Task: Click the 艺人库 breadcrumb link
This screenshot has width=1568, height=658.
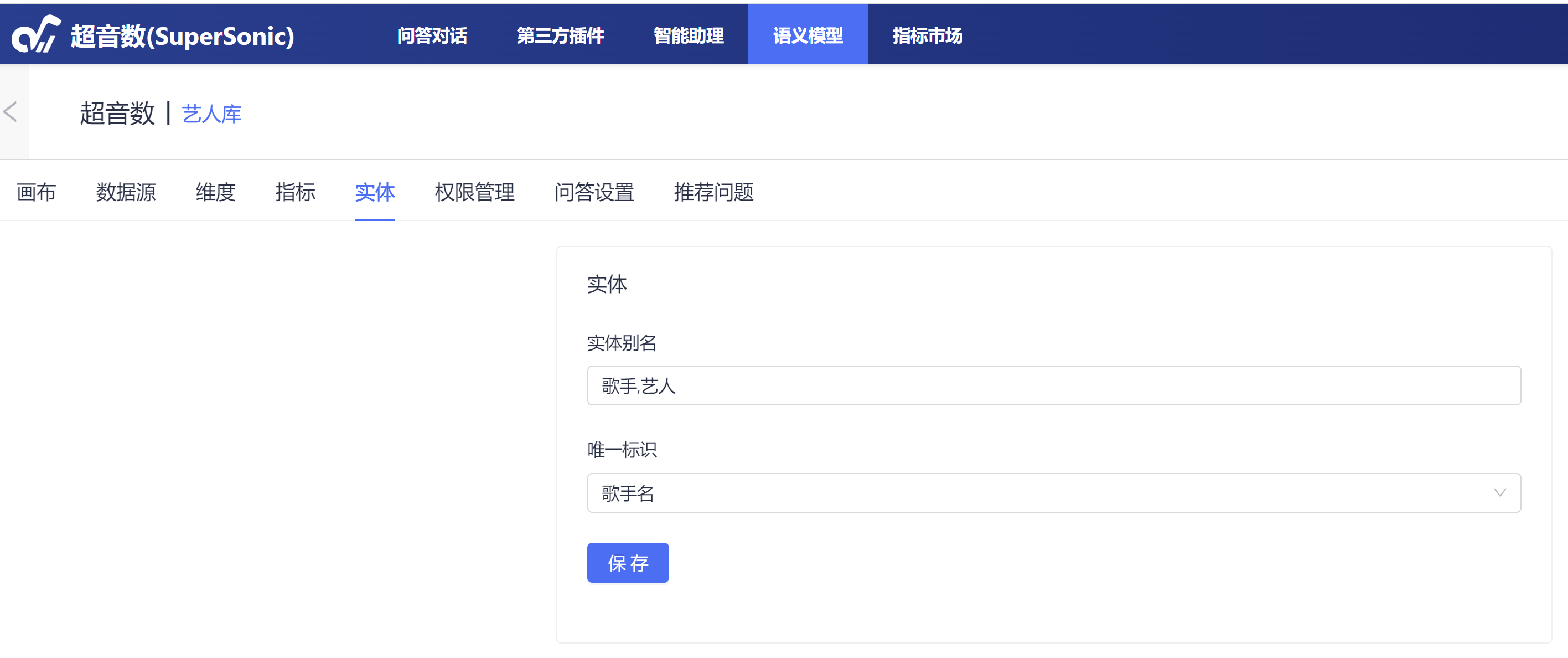Action: (x=212, y=114)
